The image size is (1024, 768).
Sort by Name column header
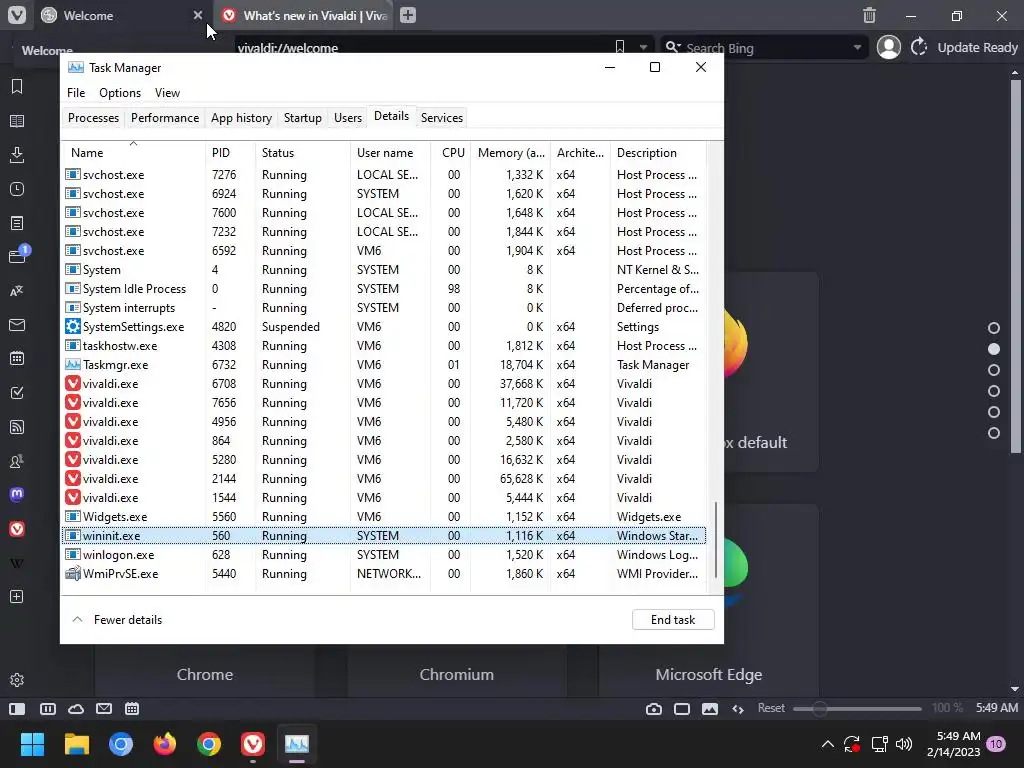point(133,153)
